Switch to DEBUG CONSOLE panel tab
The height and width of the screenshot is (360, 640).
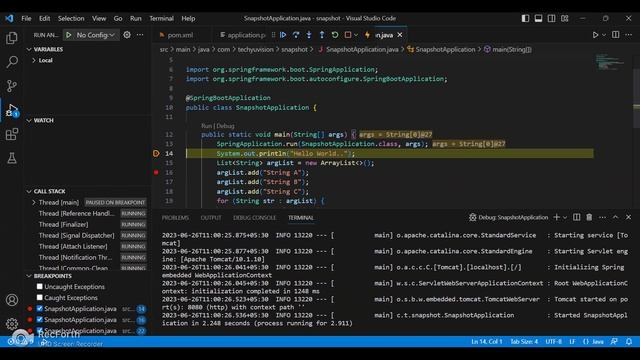pos(254,218)
